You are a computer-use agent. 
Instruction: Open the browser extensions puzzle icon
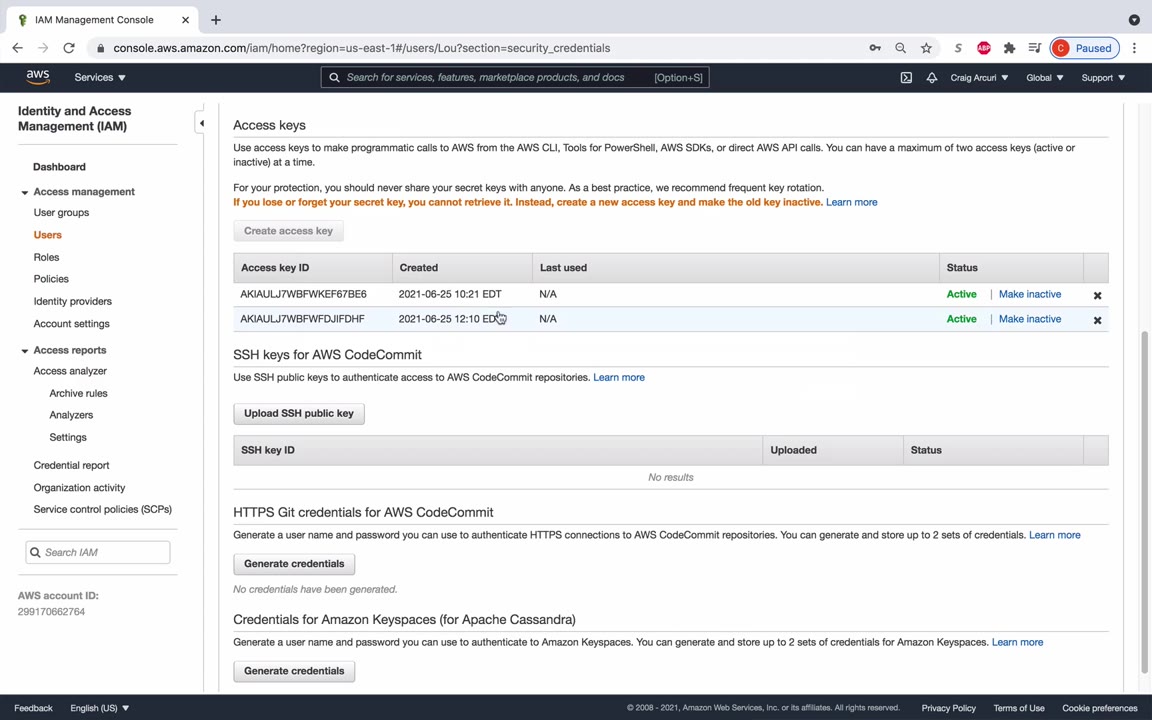(1009, 48)
